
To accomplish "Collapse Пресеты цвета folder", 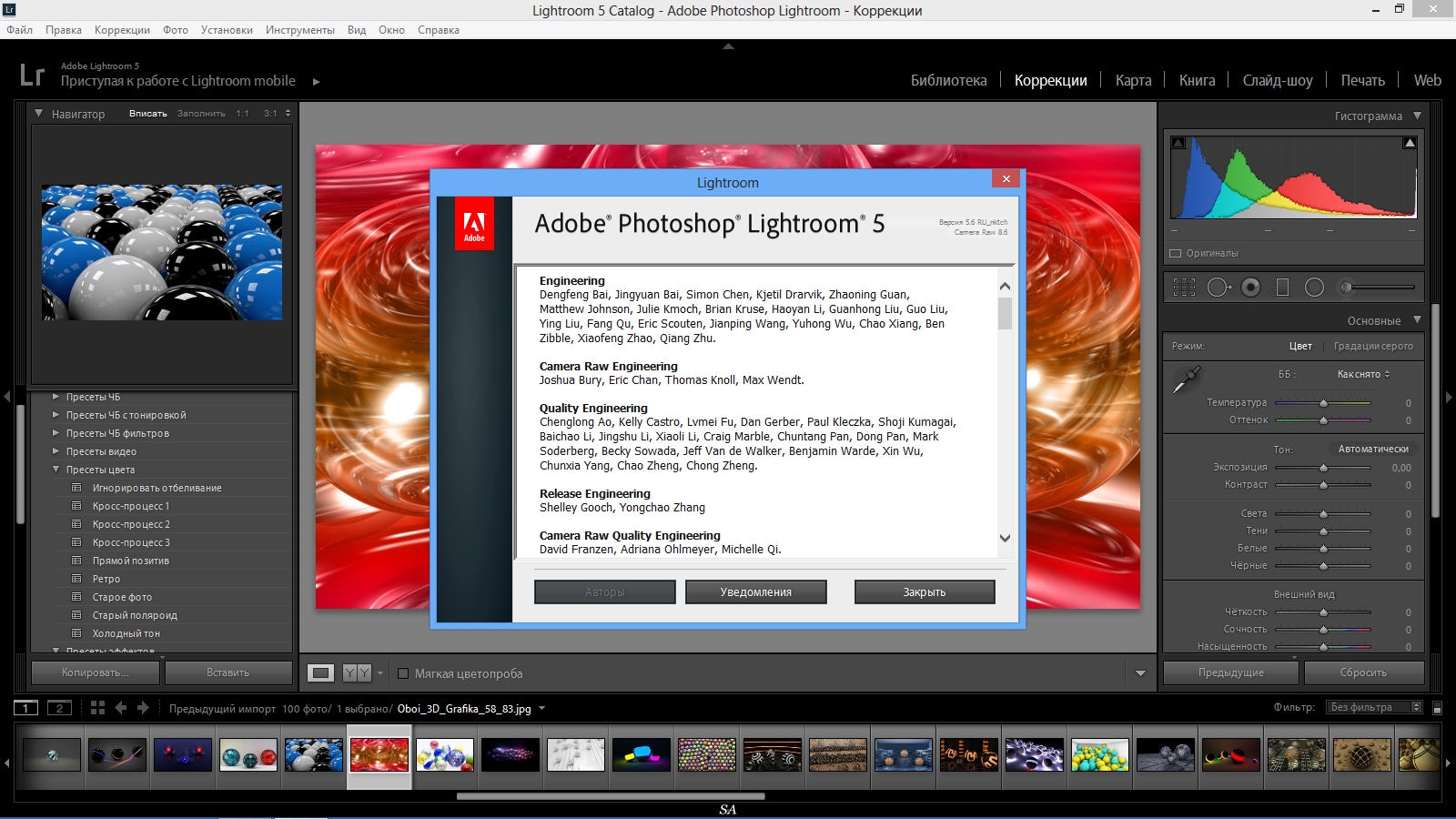I will (x=56, y=470).
